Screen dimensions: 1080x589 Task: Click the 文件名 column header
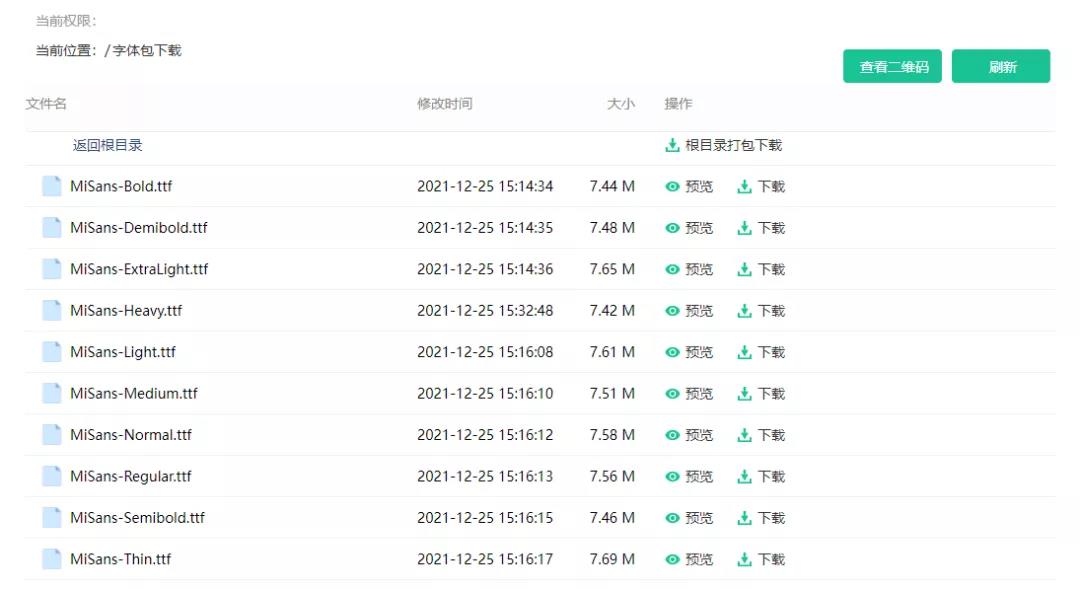pos(46,104)
